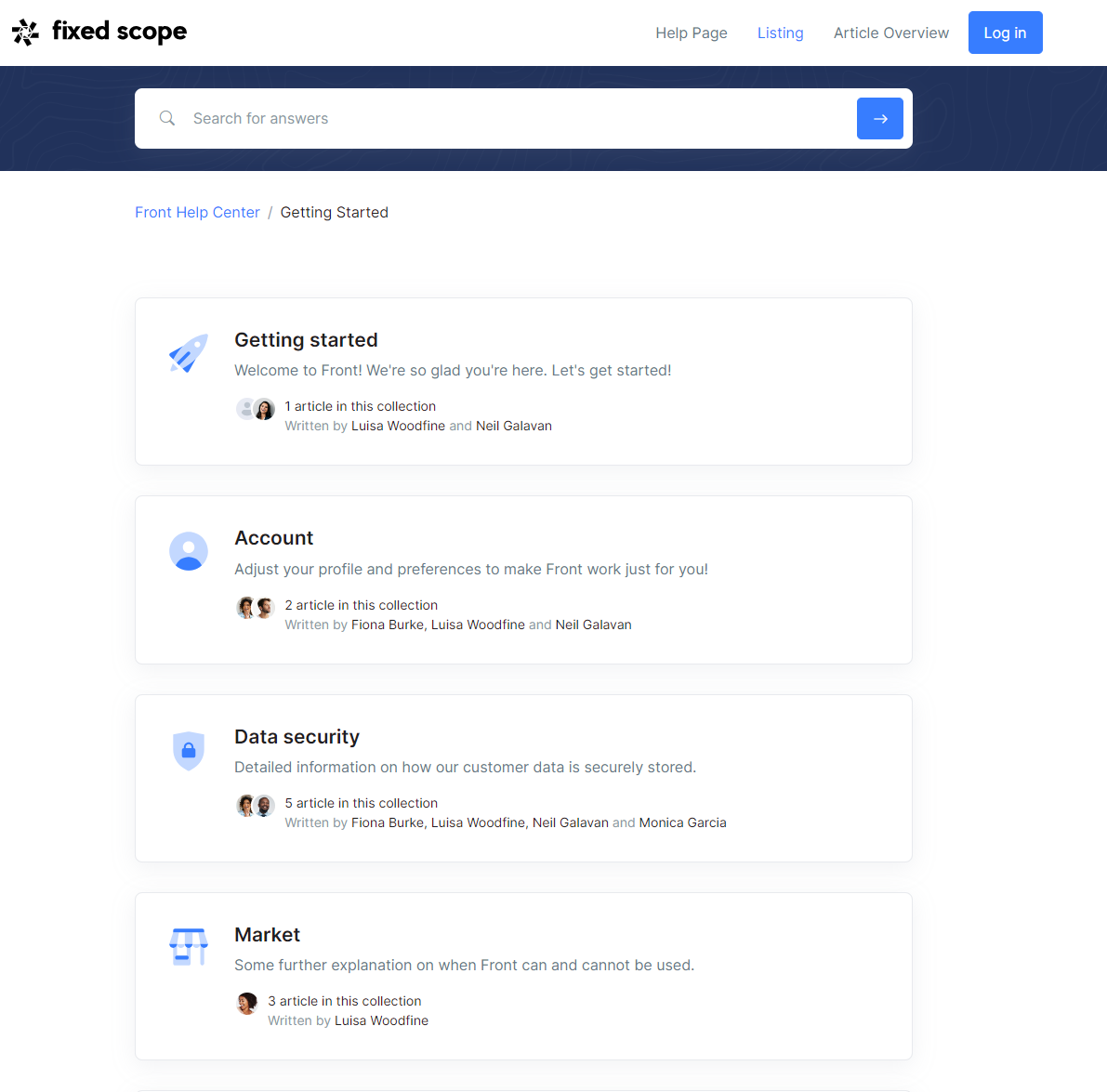Viewport: 1107px width, 1092px height.
Task: Click Luisa Woodfine avatar in Market card
Action: pos(246,1003)
